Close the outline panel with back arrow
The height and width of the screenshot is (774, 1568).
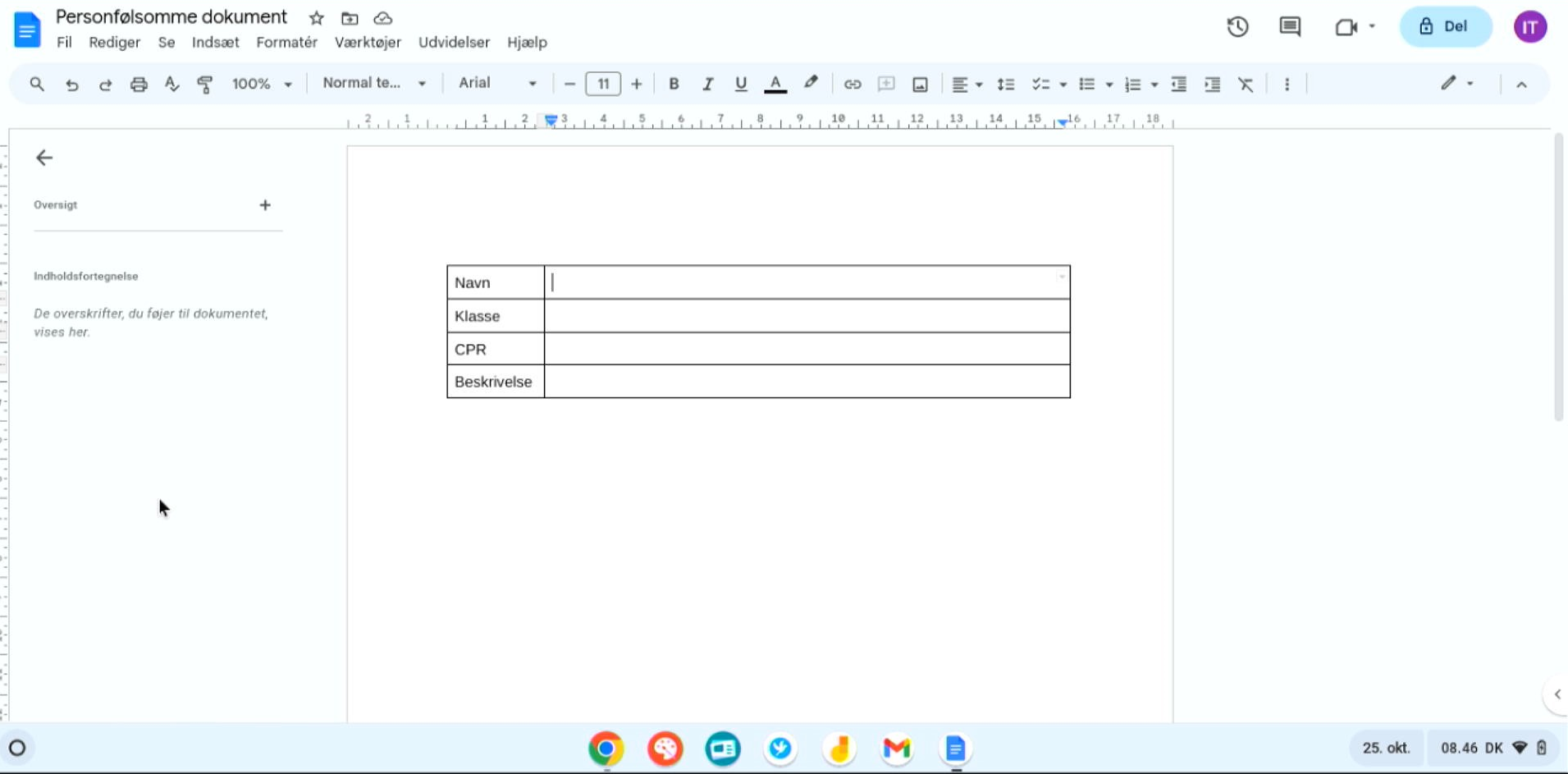(44, 158)
